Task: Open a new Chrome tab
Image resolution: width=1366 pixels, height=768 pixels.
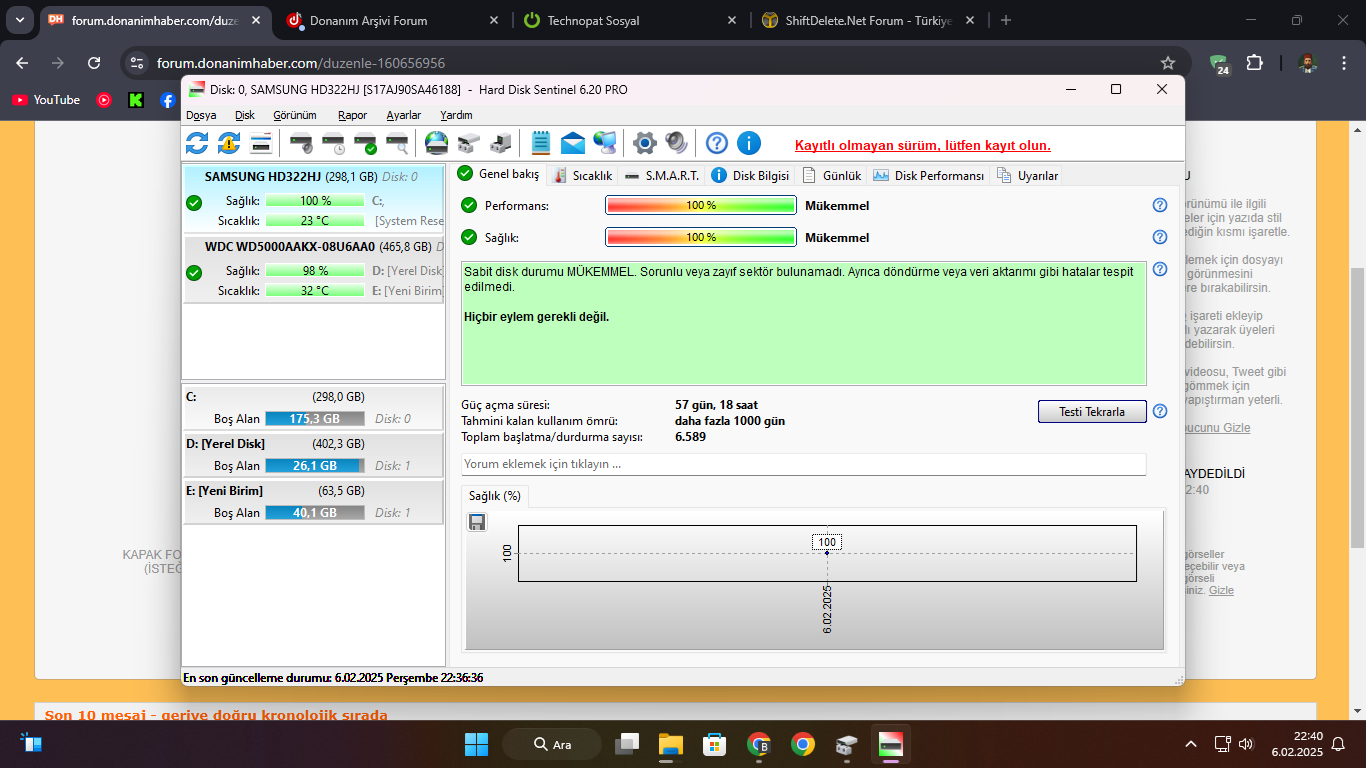Action: pyautogui.click(x=1006, y=20)
